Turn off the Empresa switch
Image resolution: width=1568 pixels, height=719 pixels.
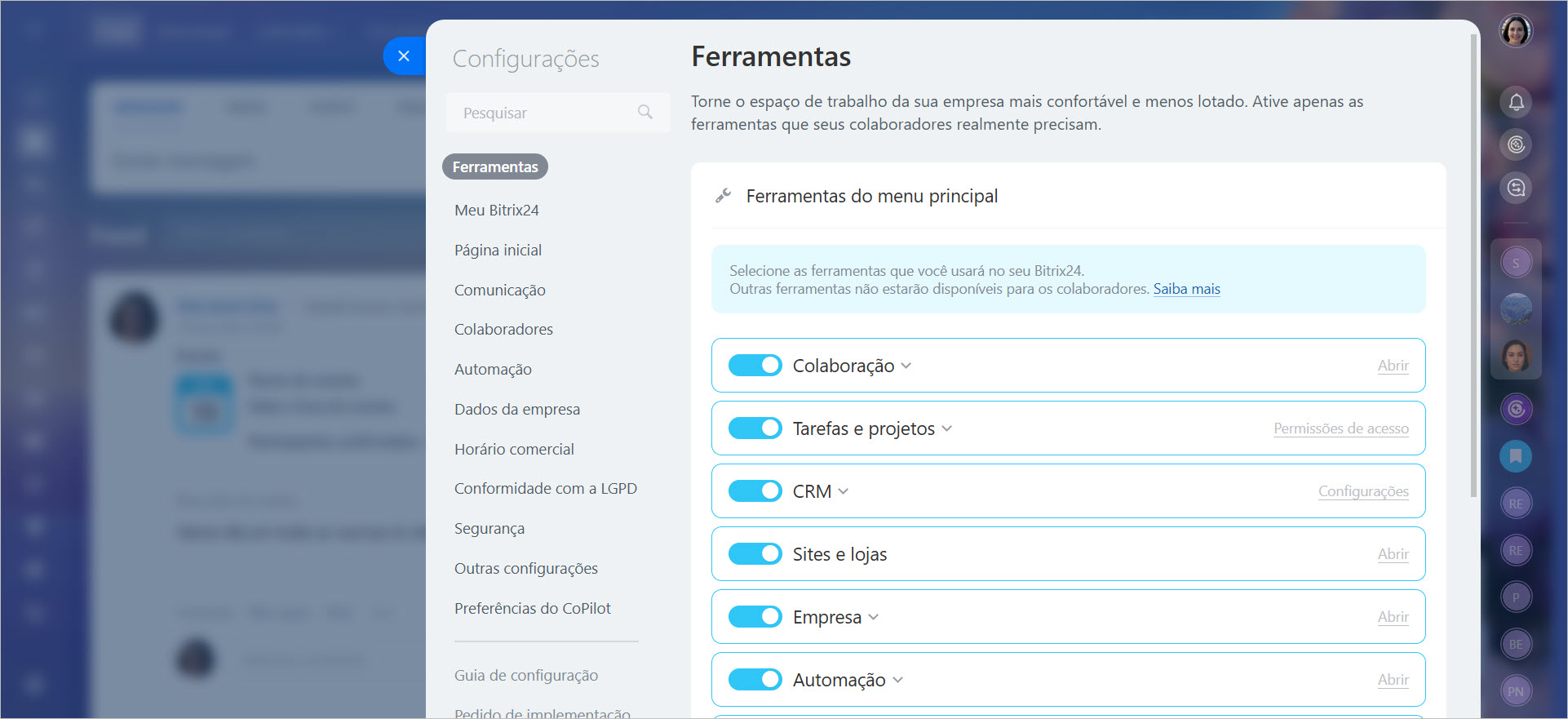(x=755, y=617)
